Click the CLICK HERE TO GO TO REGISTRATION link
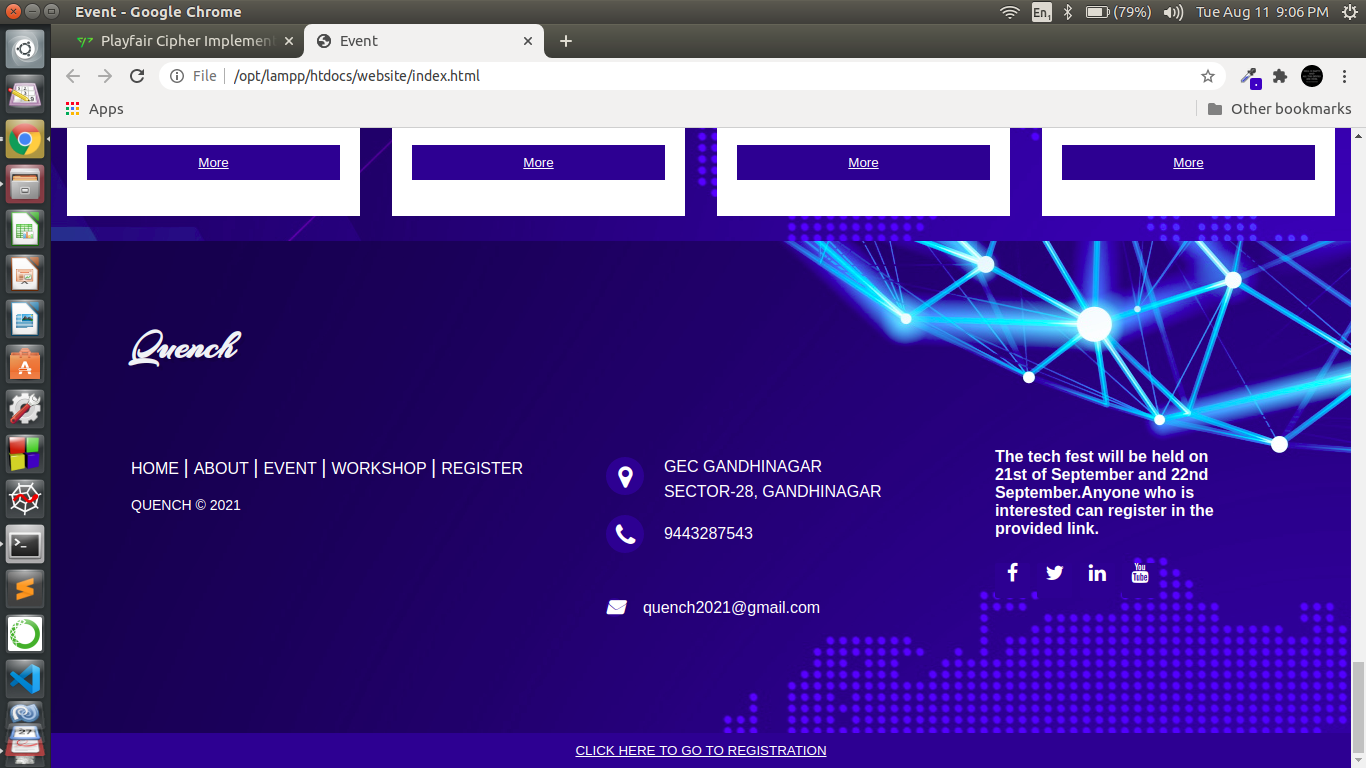 pyautogui.click(x=701, y=750)
